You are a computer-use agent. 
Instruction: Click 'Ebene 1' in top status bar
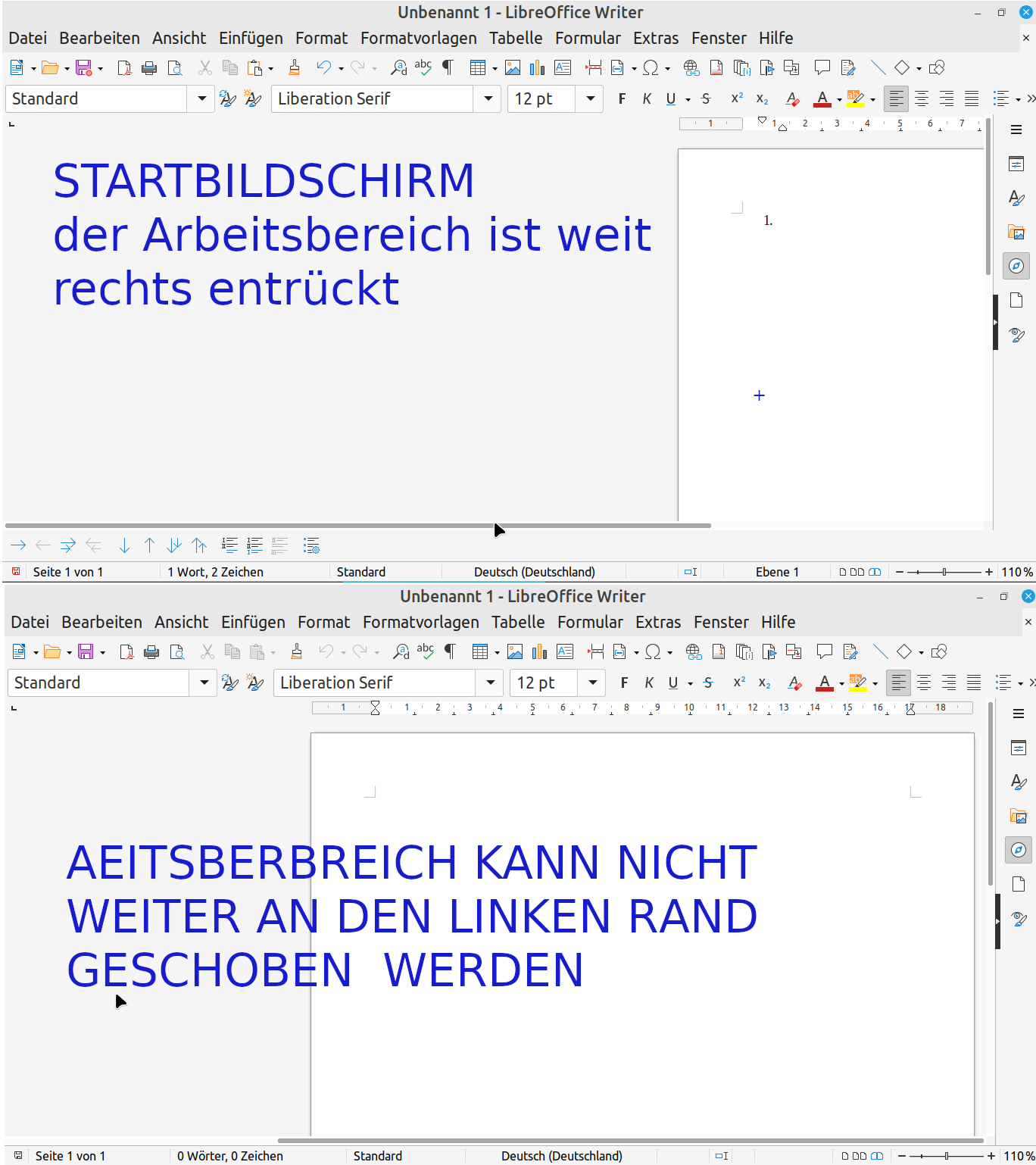pyautogui.click(x=777, y=572)
